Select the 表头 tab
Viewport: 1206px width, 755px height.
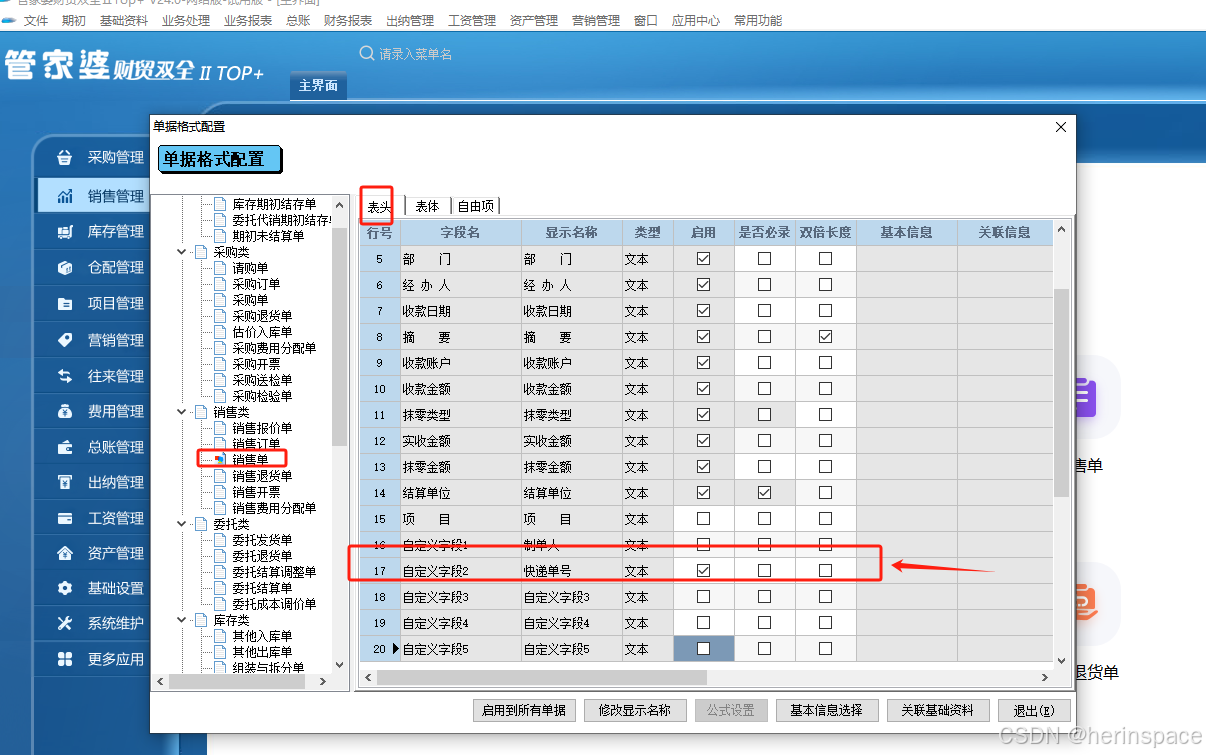tap(379, 207)
